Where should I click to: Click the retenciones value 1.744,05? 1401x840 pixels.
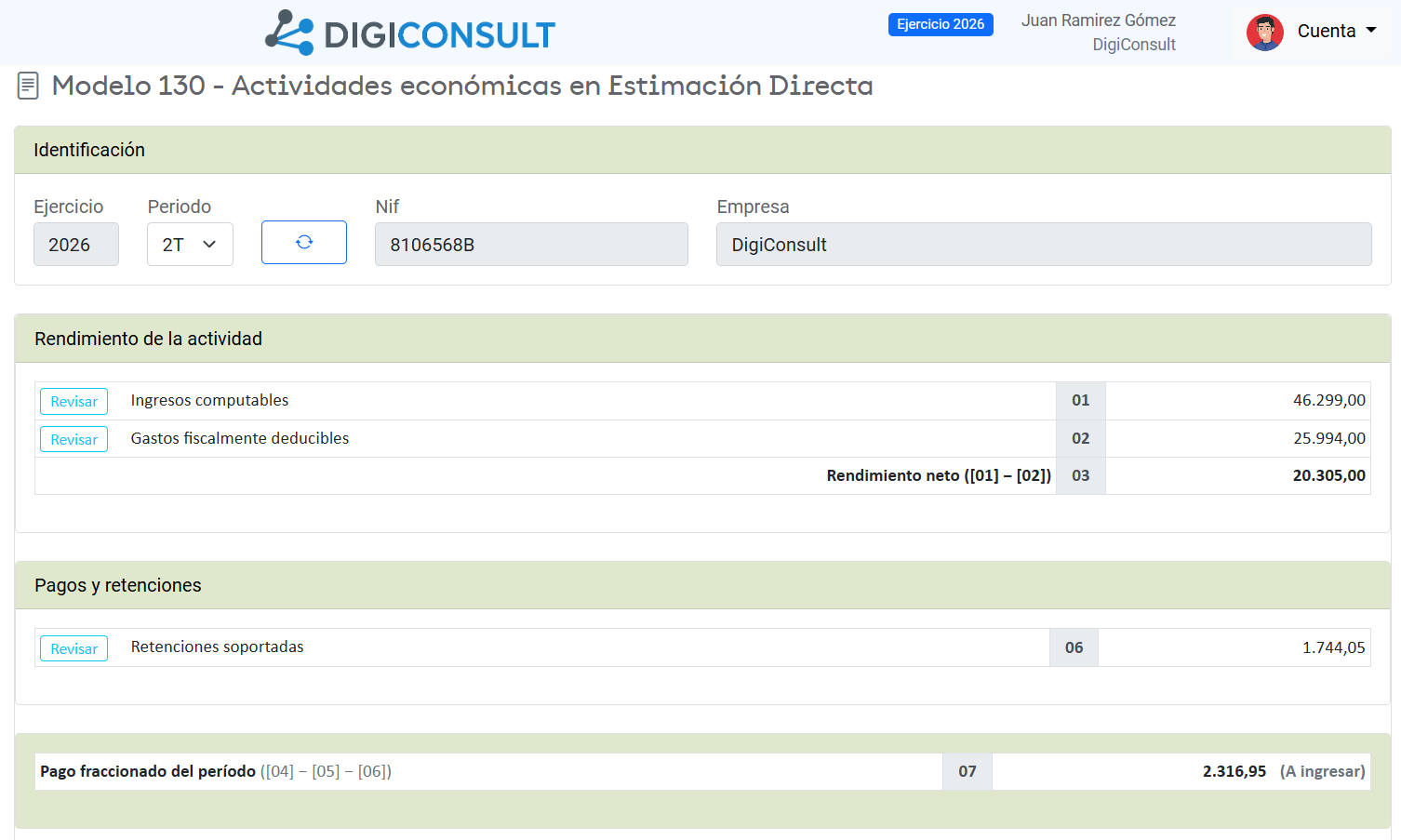click(1334, 647)
